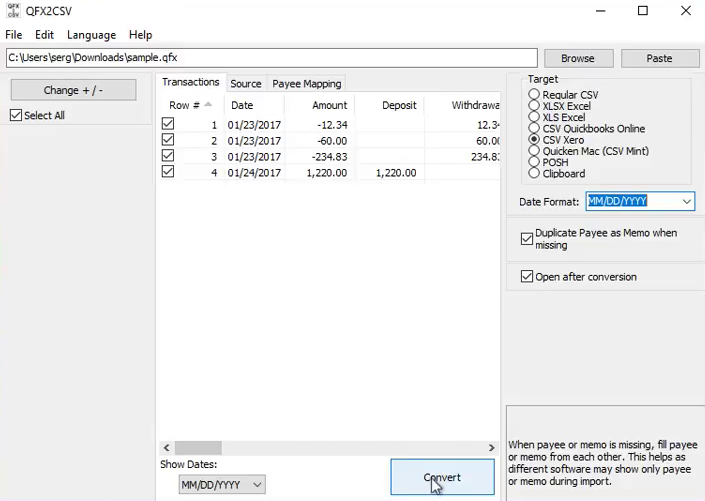Click the right arrow of horizontal scrollbar
The height and width of the screenshot is (501, 705).
coord(491,448)
